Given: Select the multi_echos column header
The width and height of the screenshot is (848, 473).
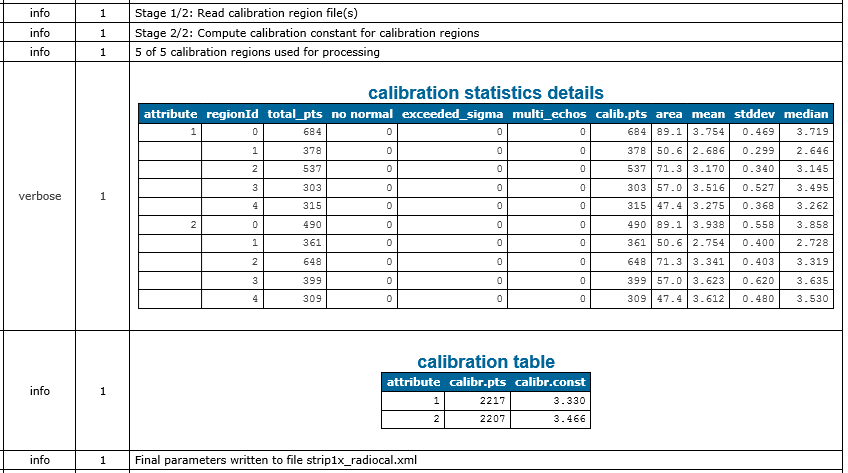Looking at the screenshot, I should (x=549, y=114).
